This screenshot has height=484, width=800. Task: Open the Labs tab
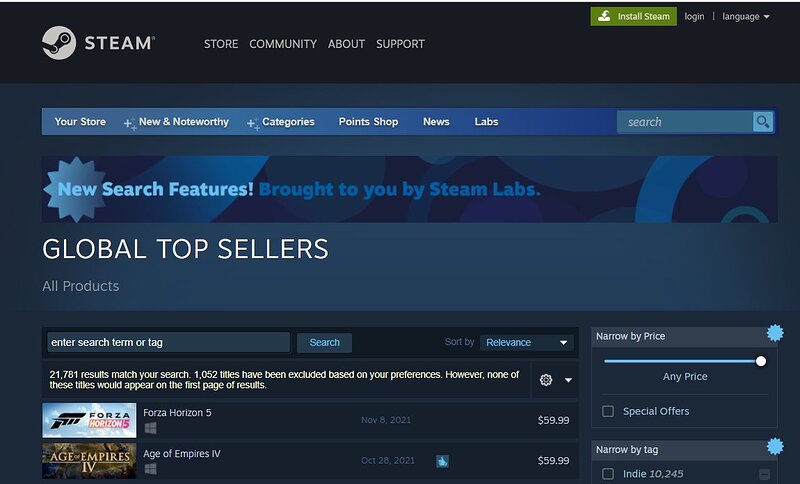[486, 122]
